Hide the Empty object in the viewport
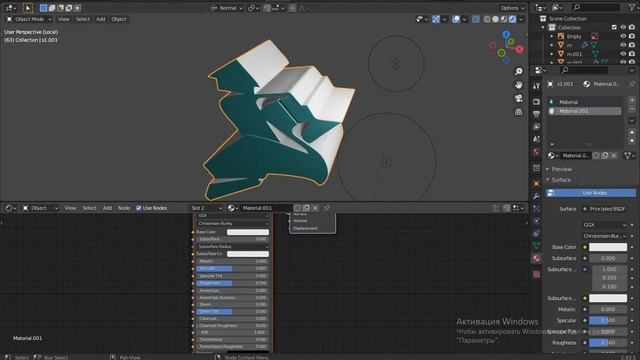The height and width of the screenshot is (360, 640). tap(623, 36)
